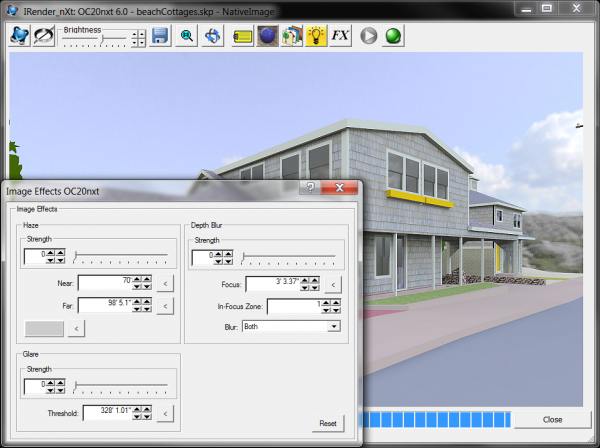
Task: Click the circular refresh arrows toolbar icon
Action: [x=44, y=36]
